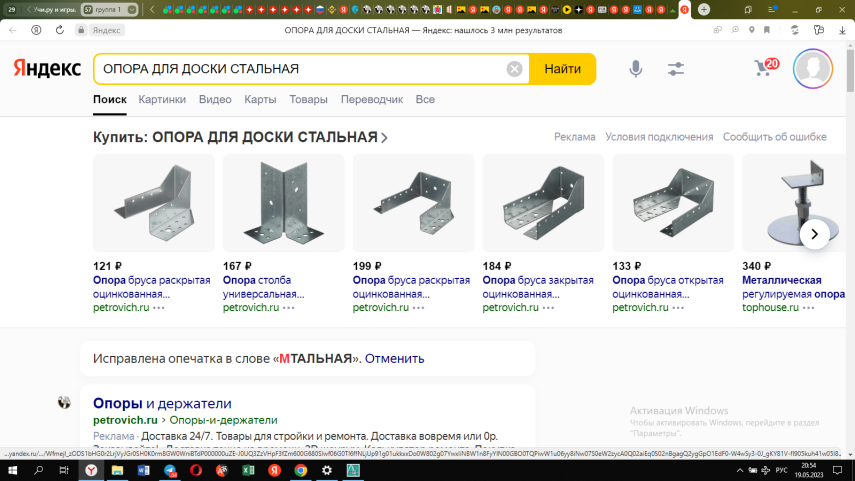This screenshot has width=855, height=481.
Task: Open the notification center icon
Action: (838, 470)
